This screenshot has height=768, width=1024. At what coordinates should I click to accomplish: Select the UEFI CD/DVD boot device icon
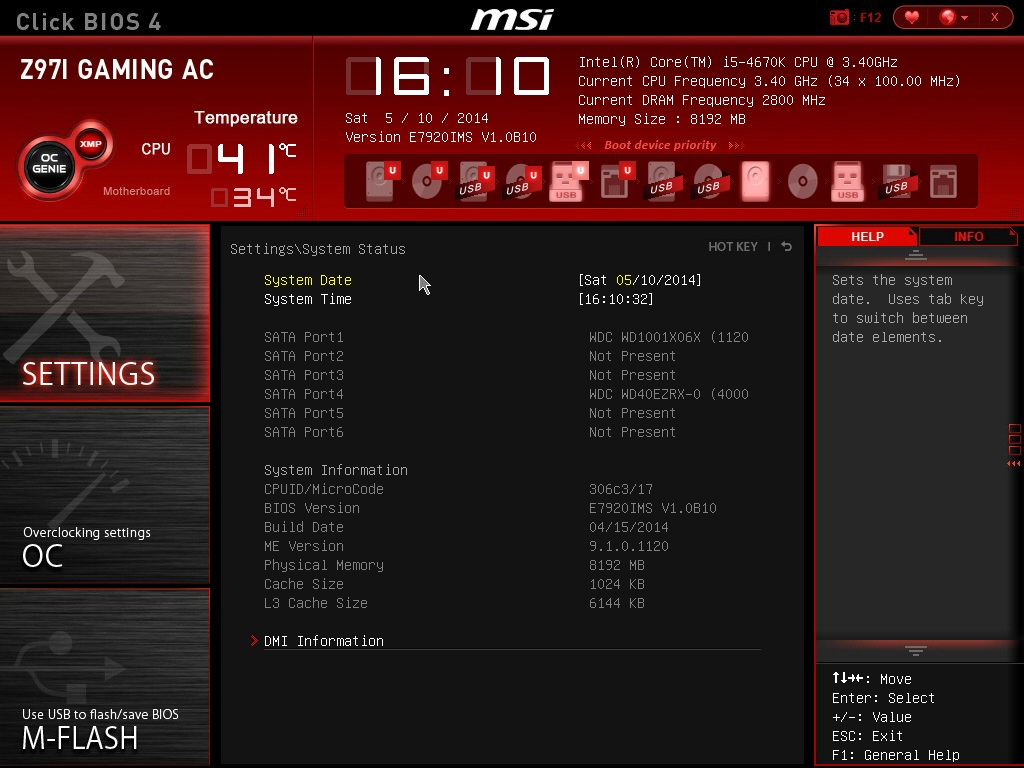428,181
